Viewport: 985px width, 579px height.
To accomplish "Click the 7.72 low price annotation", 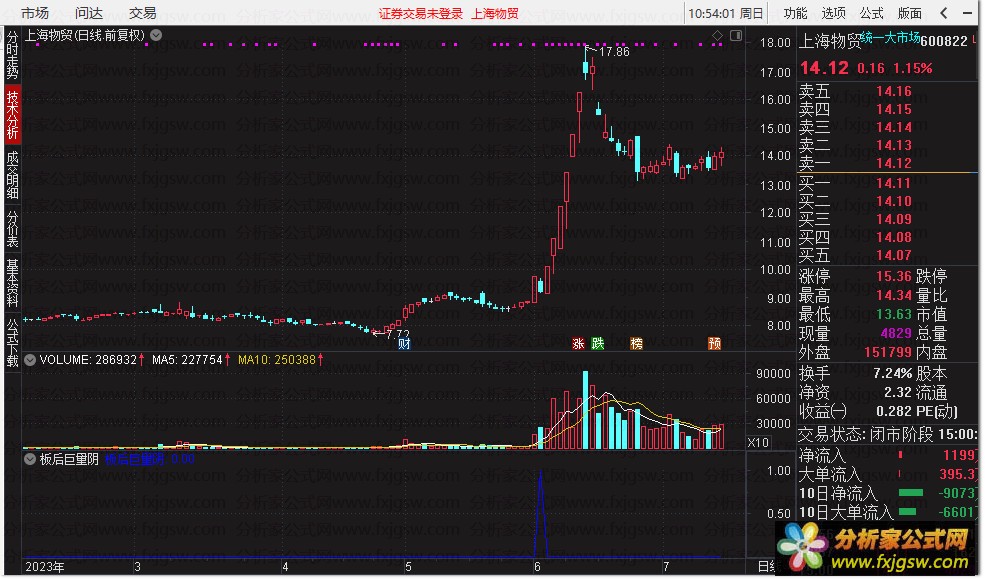I will click(398, 335).
